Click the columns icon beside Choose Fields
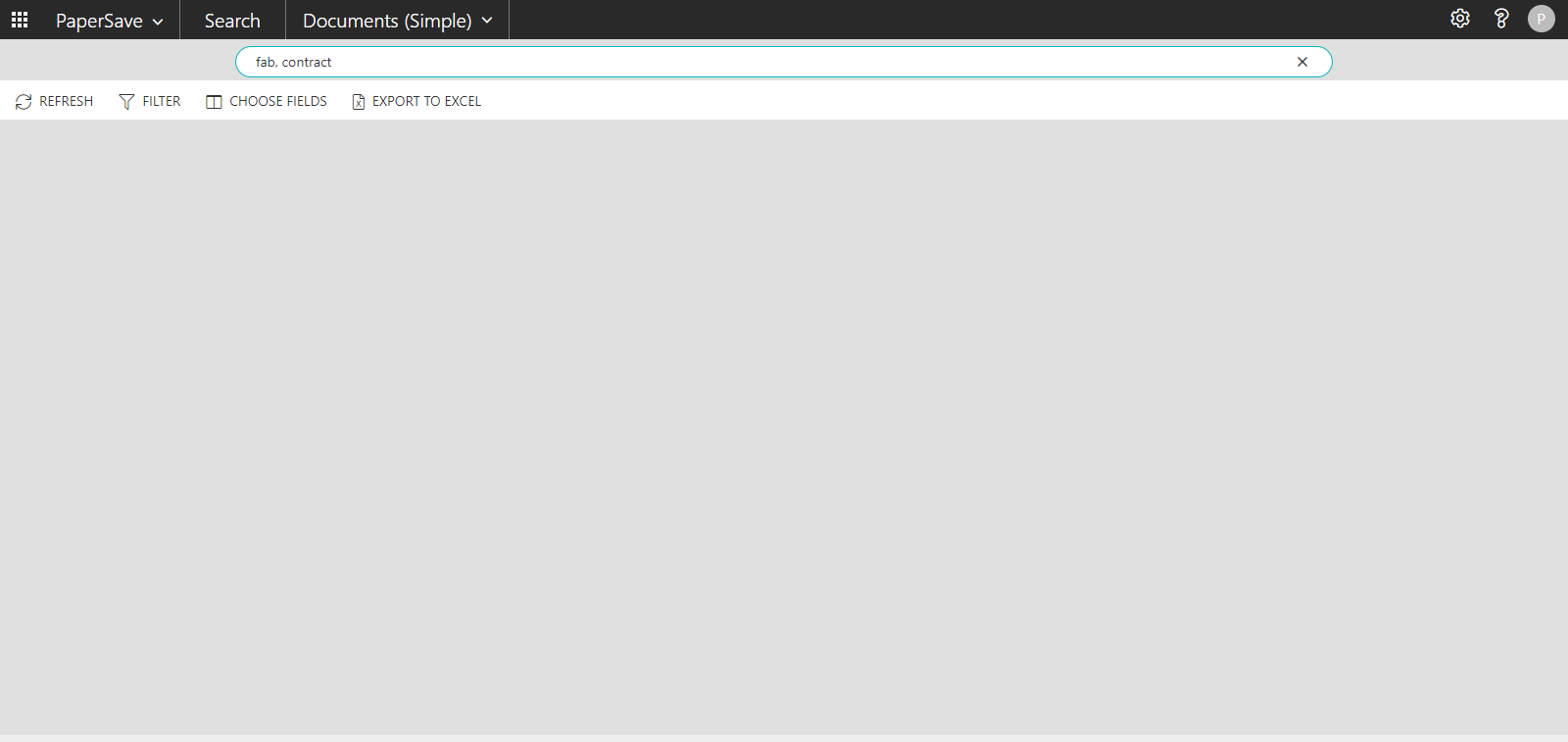 click(214, 102)
